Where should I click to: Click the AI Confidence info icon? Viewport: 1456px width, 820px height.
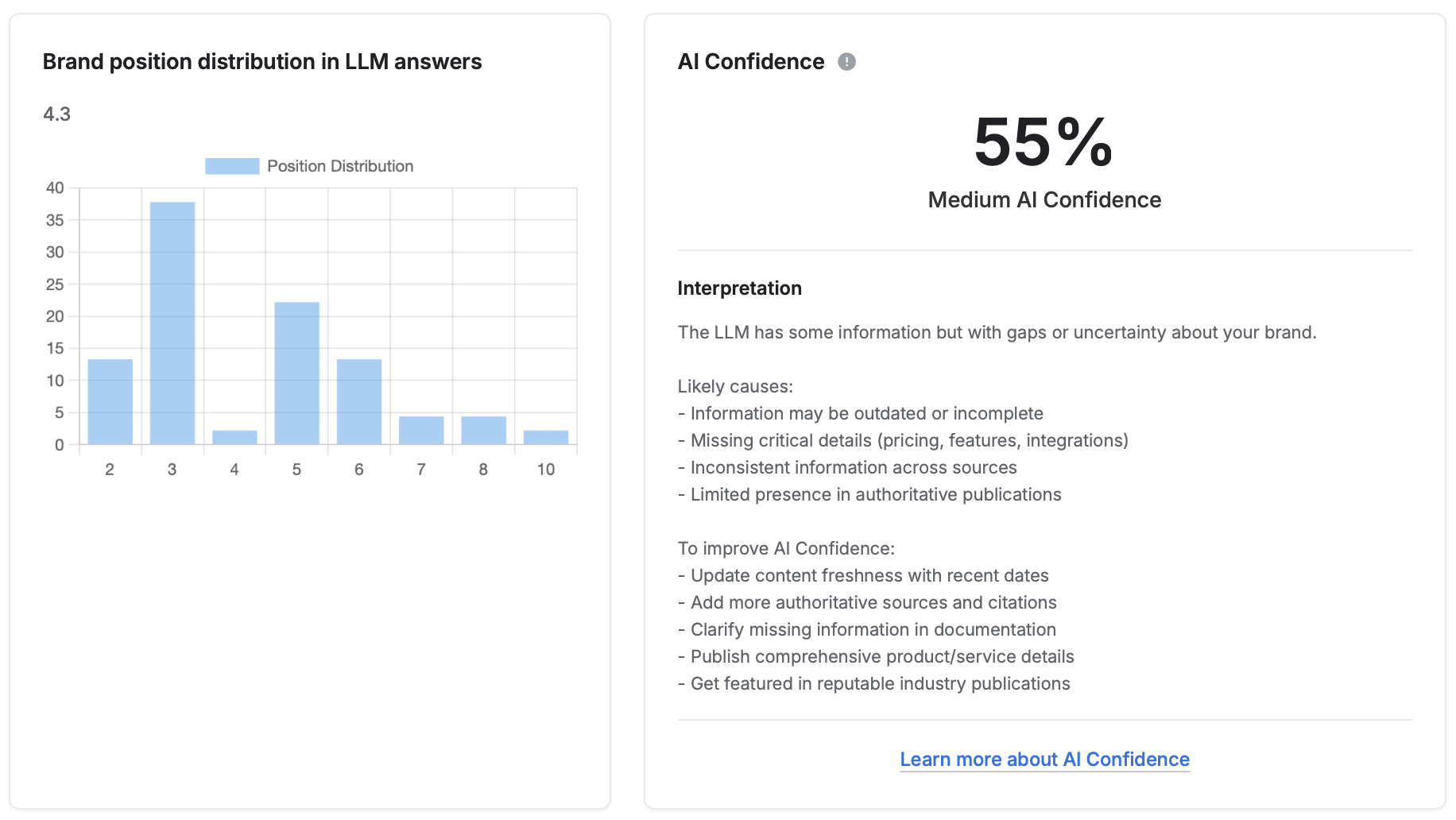point(846,62)
